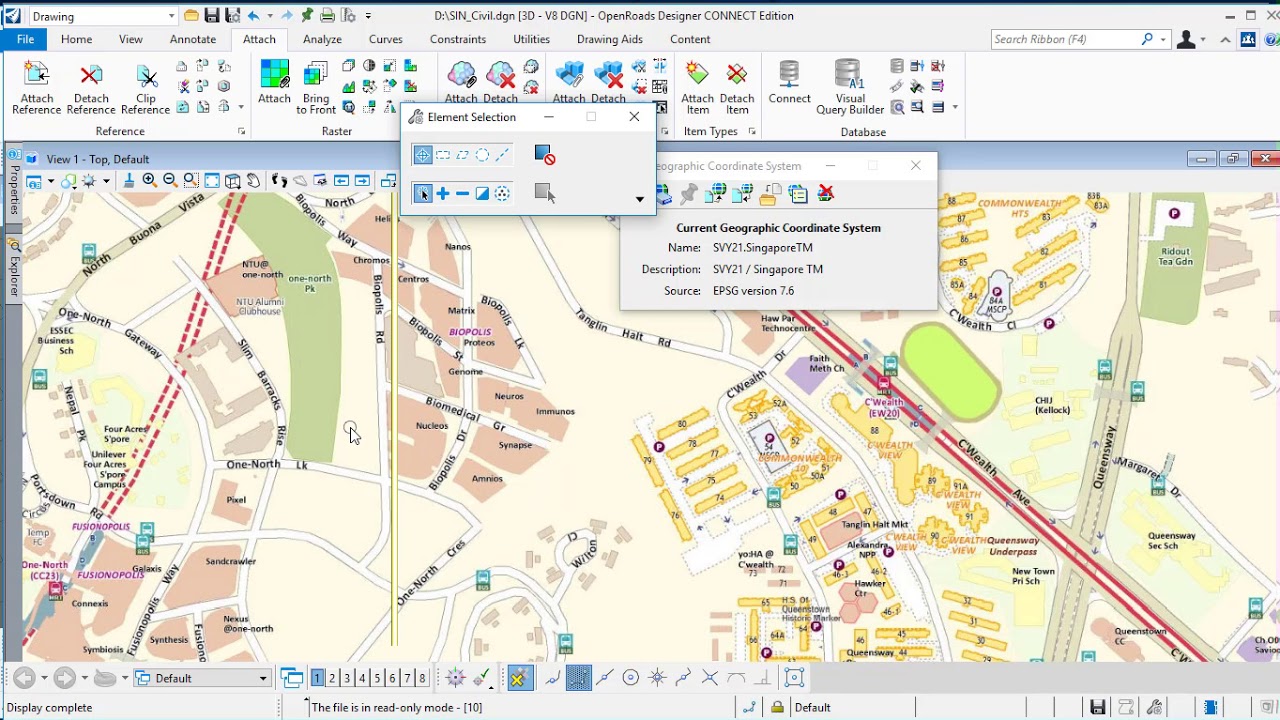Click the element lock padlock in status bar
The image size is (1280, 720).
[x=777, y=707]
